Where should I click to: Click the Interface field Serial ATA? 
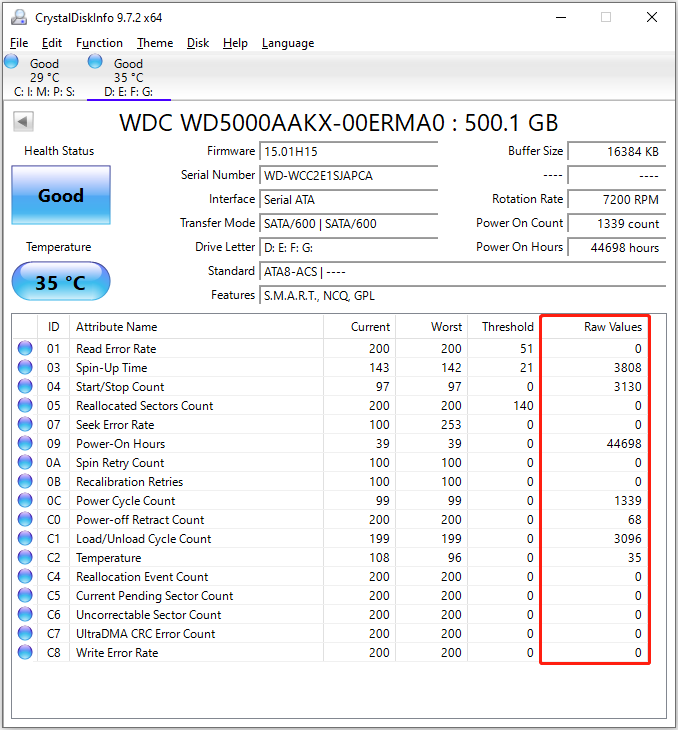(x=349, y=199)
